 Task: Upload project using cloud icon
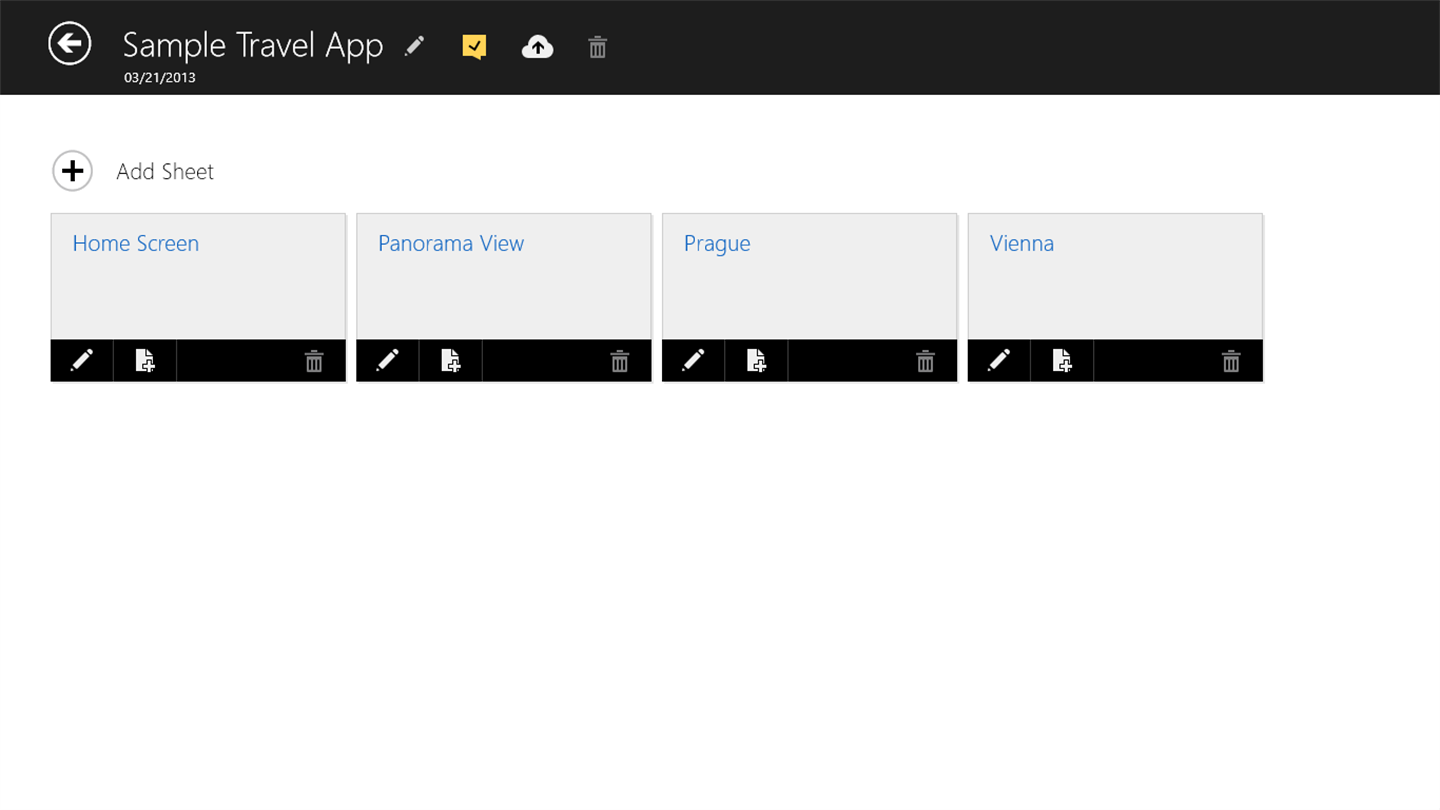[537, 46]
